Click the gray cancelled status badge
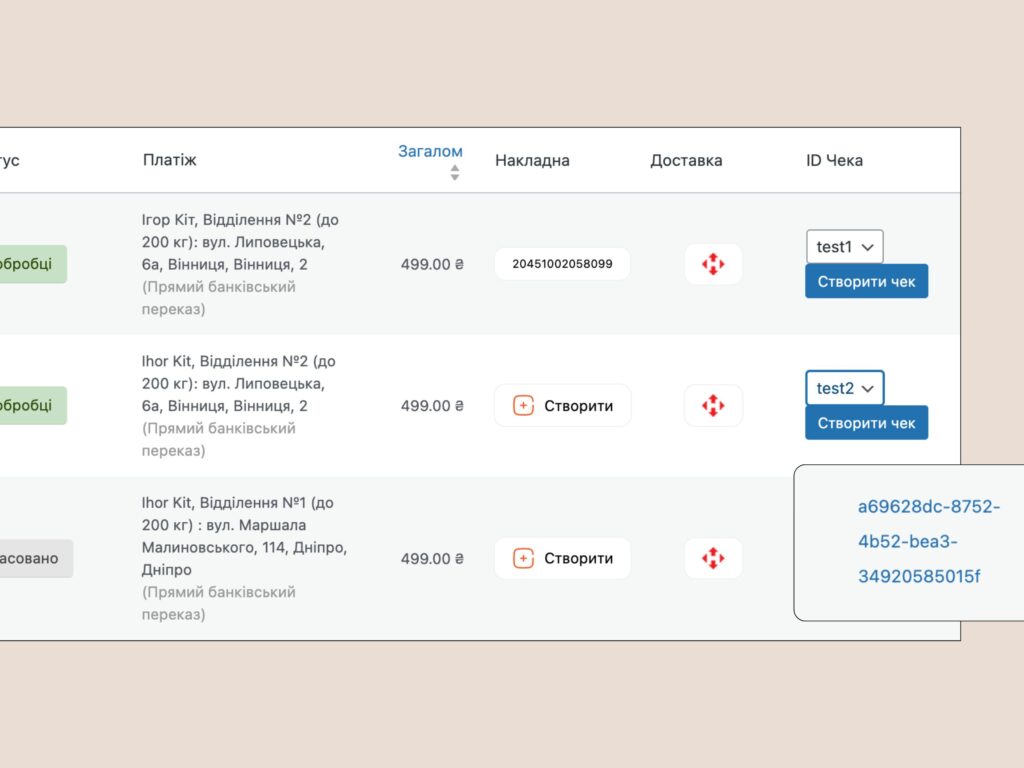Viewport: 1024px width, 768px height. click(x=35, y=558)
